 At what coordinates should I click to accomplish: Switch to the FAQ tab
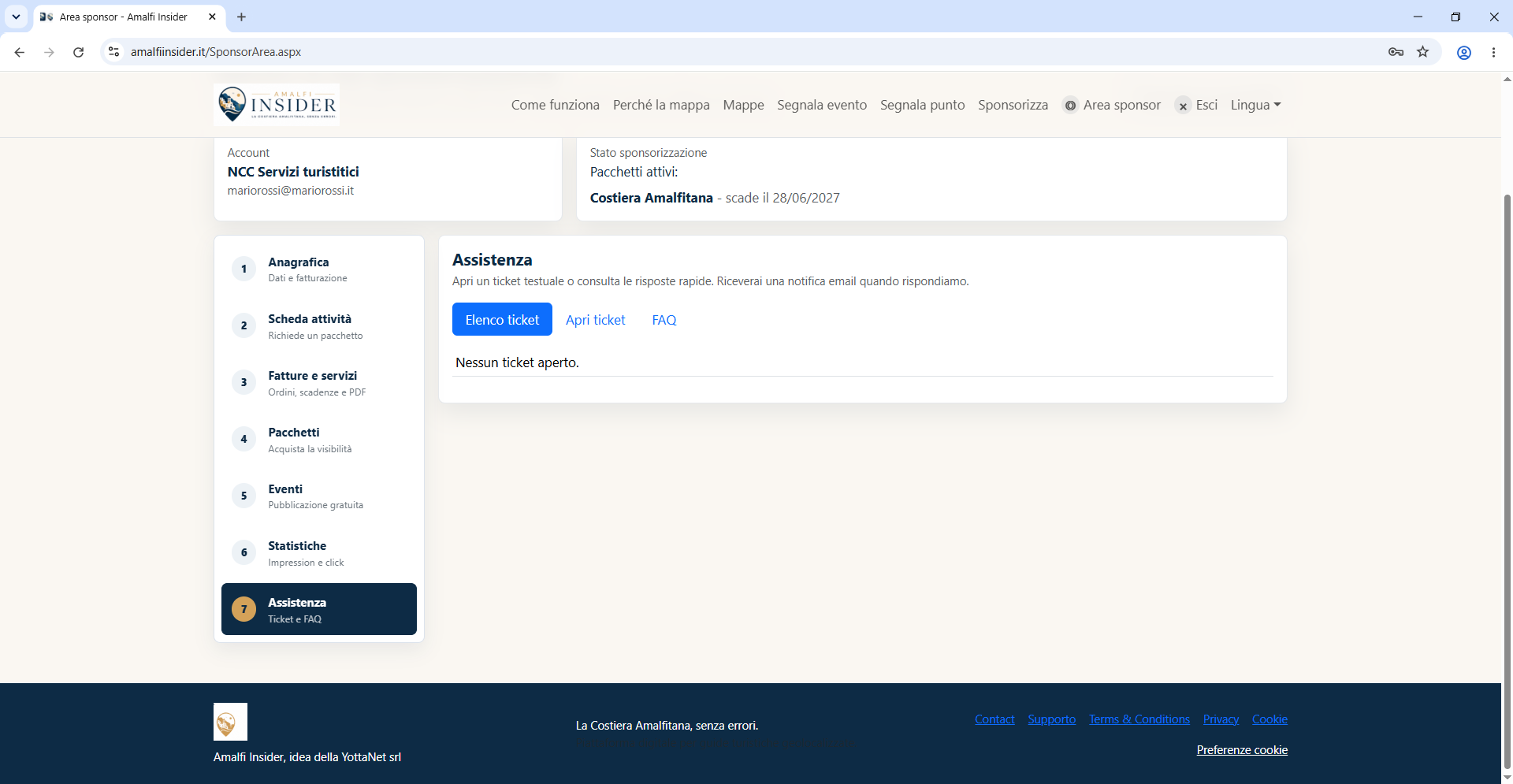pyautogui.click(x=664, y=320)
